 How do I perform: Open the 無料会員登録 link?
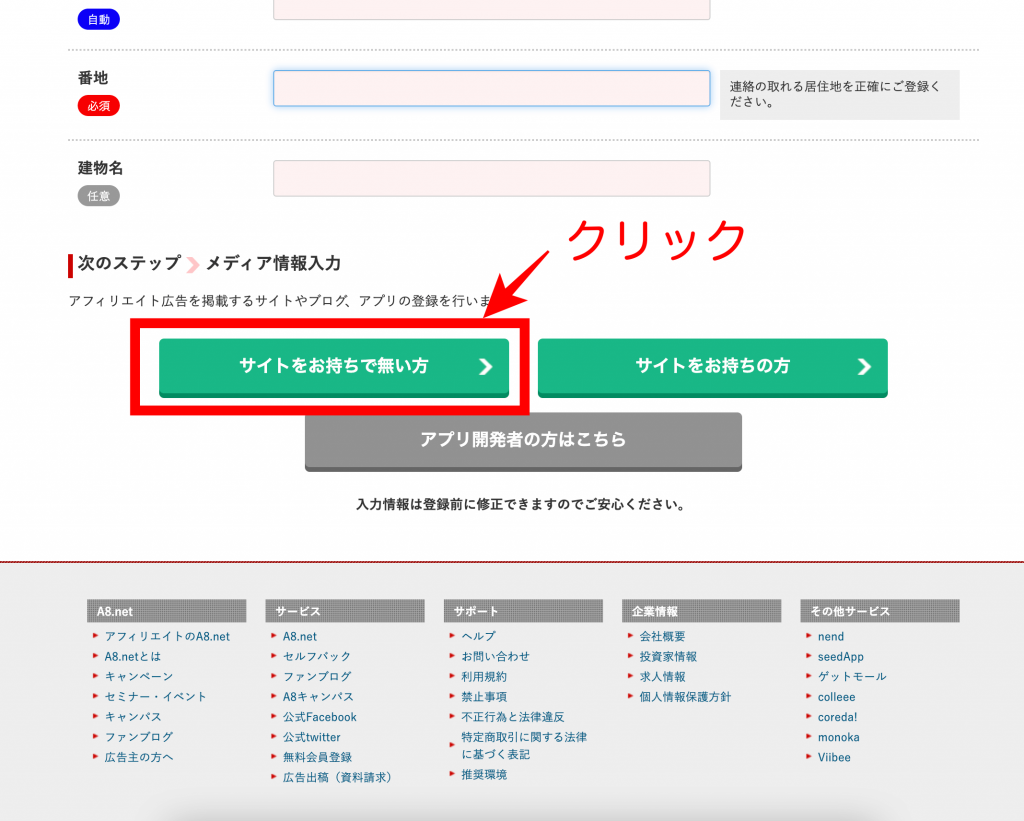317,757
